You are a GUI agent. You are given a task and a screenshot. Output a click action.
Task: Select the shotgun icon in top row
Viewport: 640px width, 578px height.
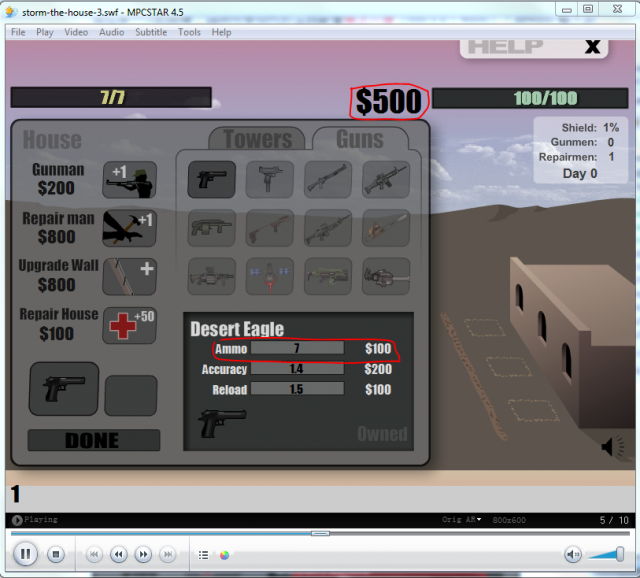point(328,180)
